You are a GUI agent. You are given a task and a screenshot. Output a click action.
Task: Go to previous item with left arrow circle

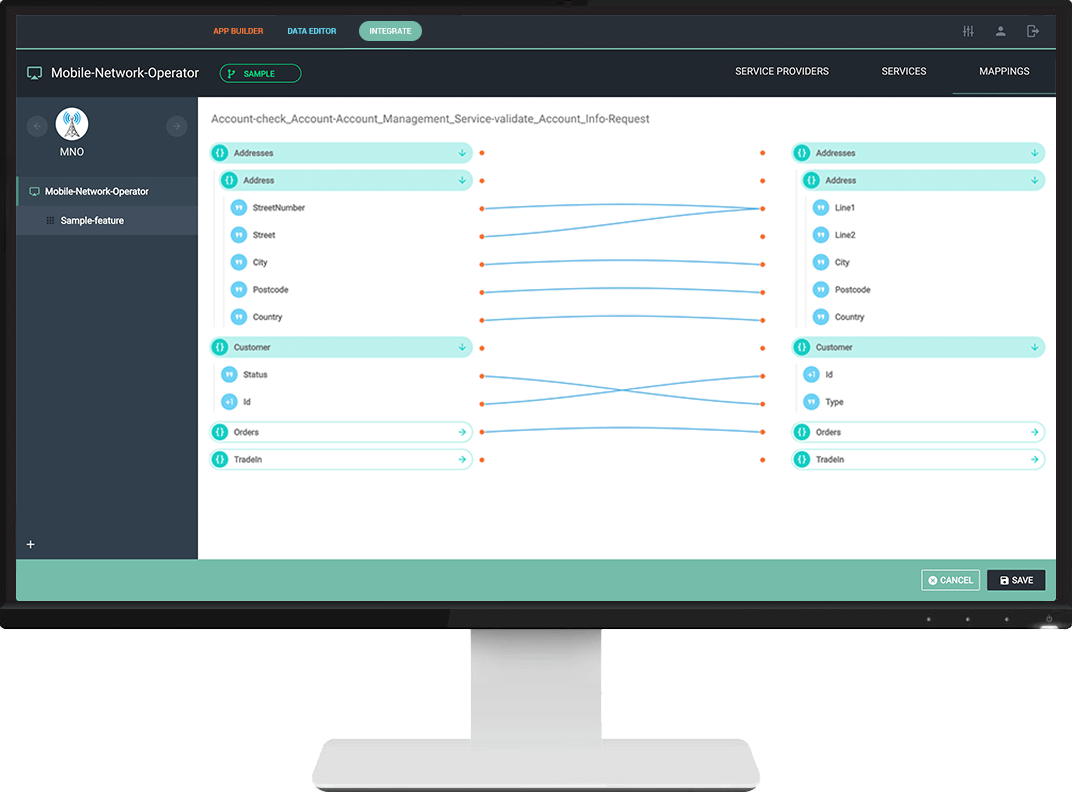pyautogui.click(x=37, y=127)
